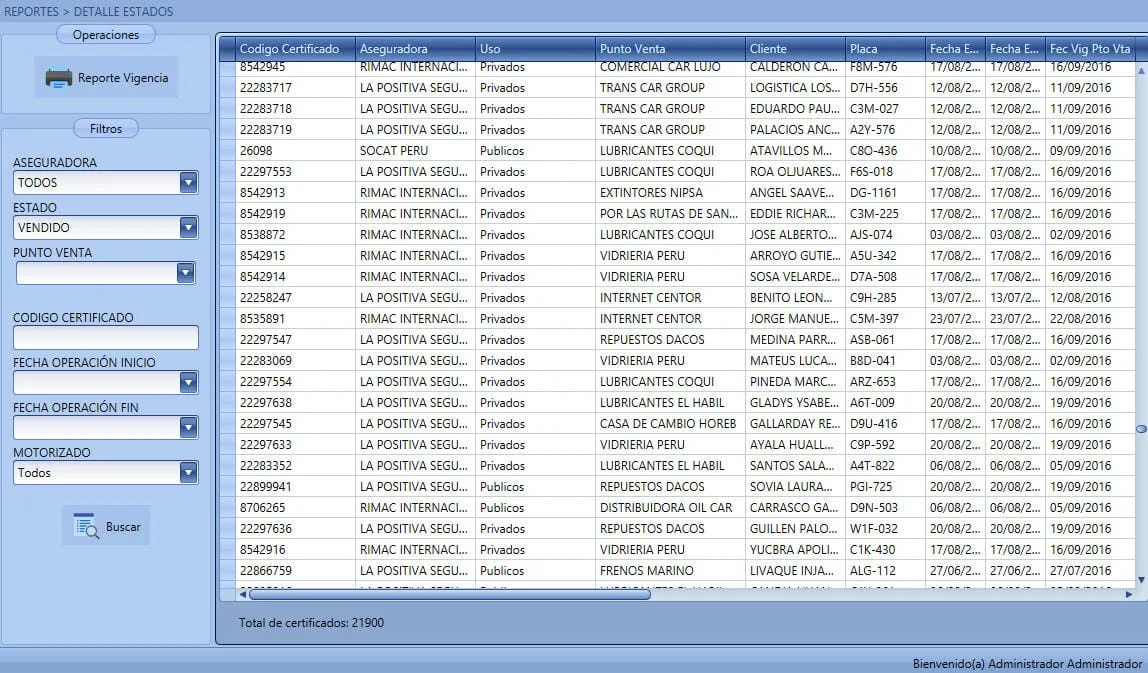Click the Reporte Vigencia button
Viewport: 1148px width, 673px height.
pos(106,78)
